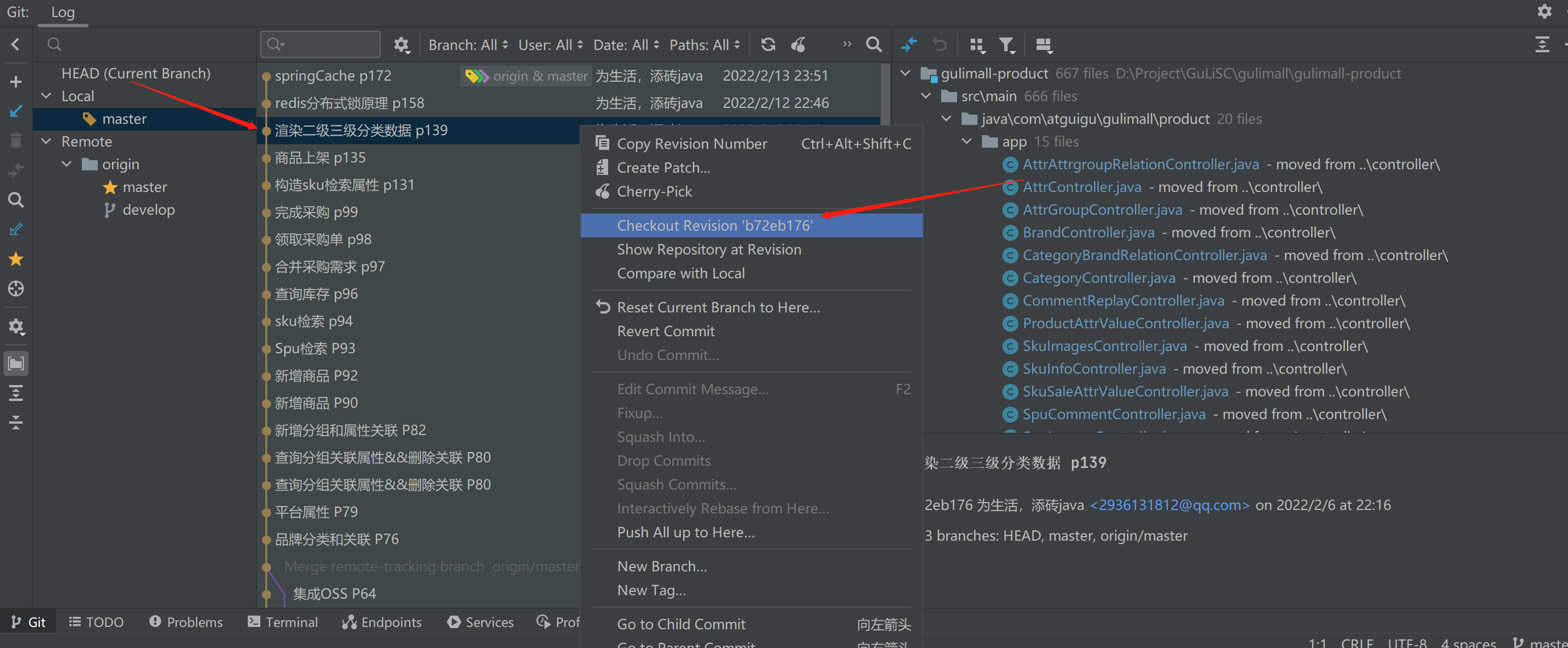
Task: Click the Delete Branch trash icon
Action: click(x=16, y=140)
